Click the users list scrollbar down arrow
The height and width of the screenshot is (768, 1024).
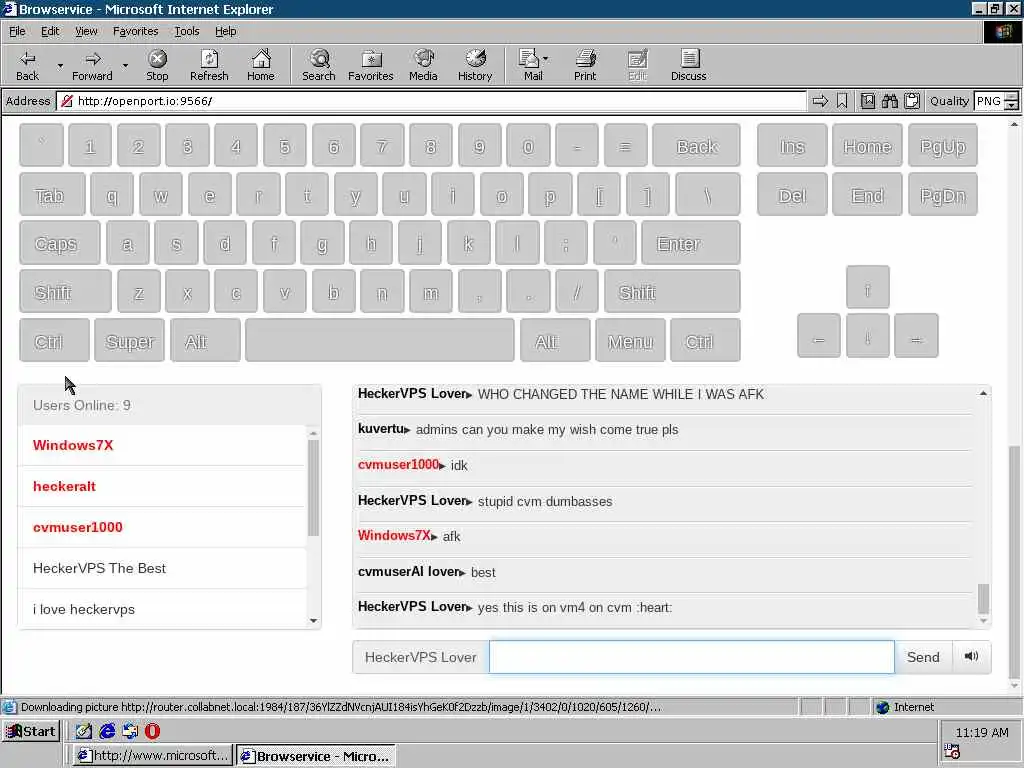coord(313,621)
